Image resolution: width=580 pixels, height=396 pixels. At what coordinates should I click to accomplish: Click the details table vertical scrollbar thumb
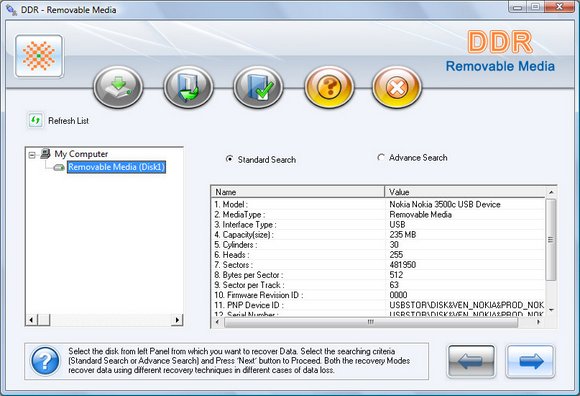click(x=551, y=240)
